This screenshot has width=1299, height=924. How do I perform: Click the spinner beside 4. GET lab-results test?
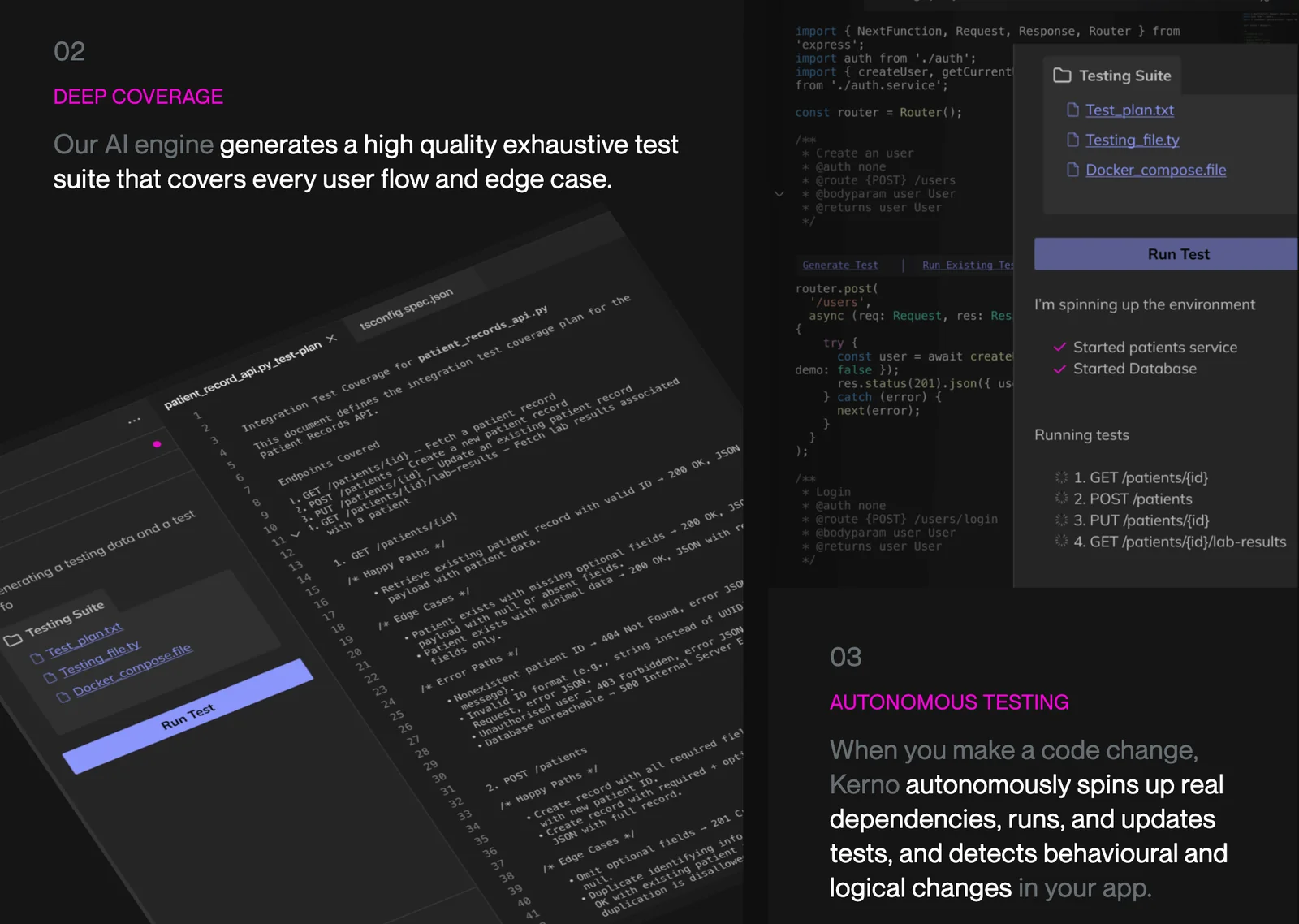click(x=1060, y=542)
